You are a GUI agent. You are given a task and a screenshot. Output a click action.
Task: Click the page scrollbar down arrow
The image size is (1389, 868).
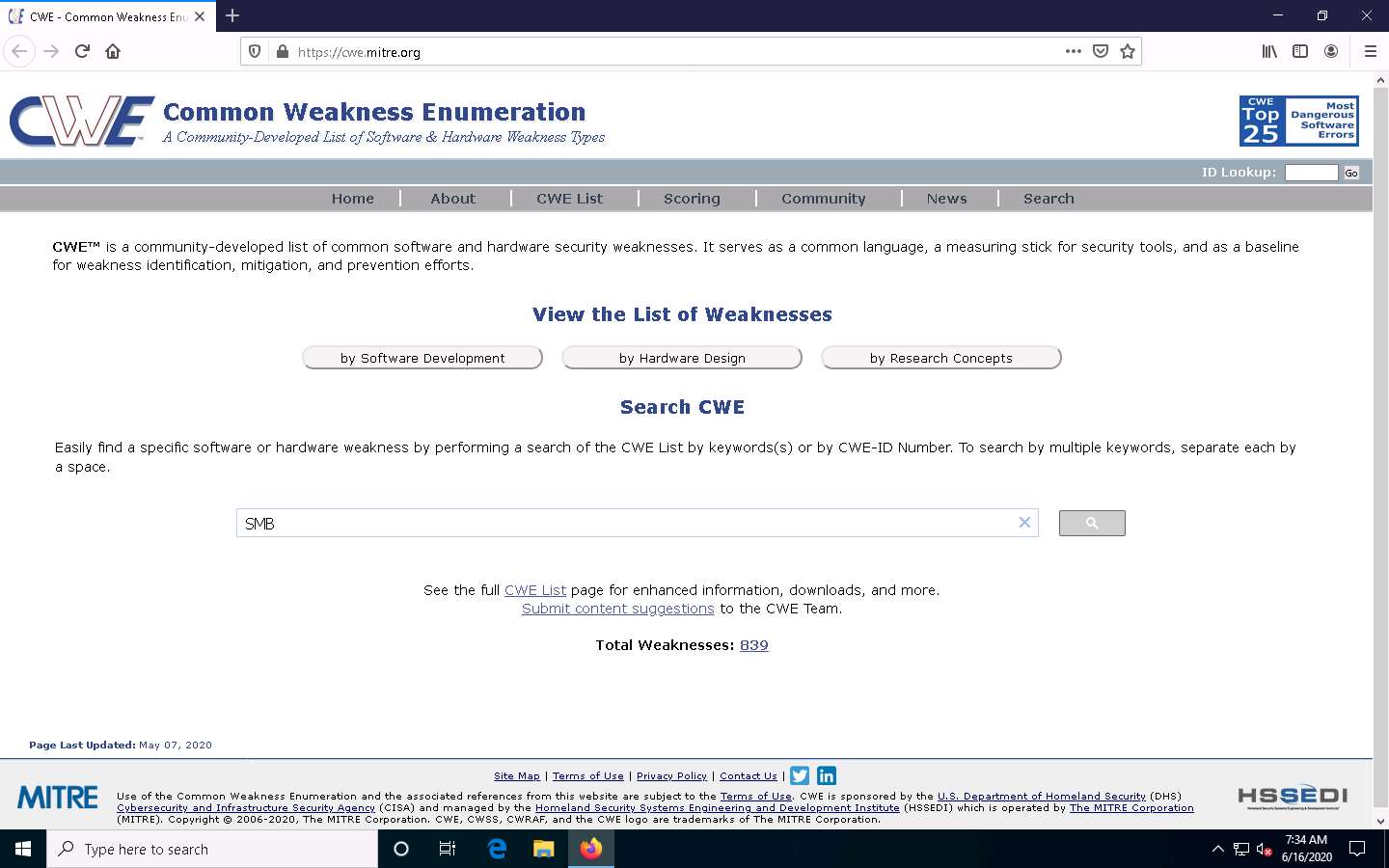[x=1380, y=821]
